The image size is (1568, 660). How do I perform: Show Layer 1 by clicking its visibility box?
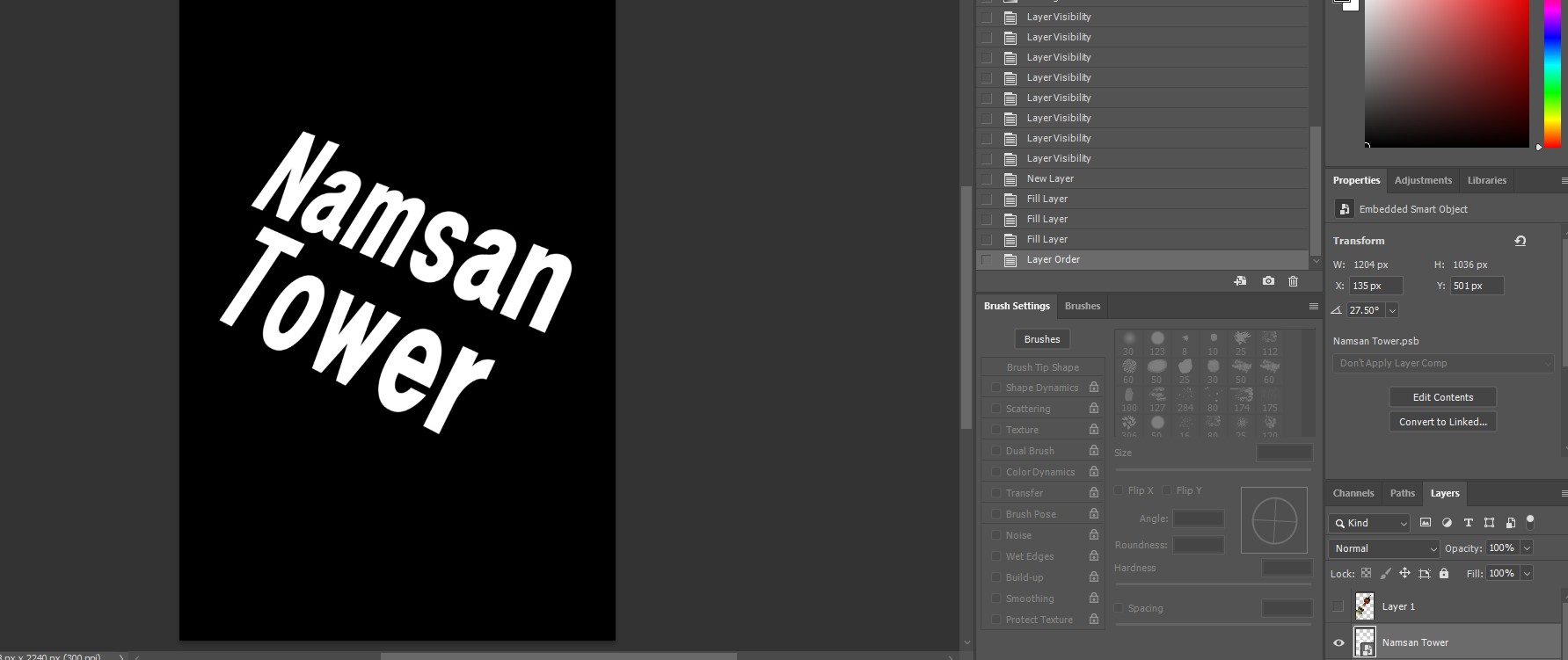1338,606
